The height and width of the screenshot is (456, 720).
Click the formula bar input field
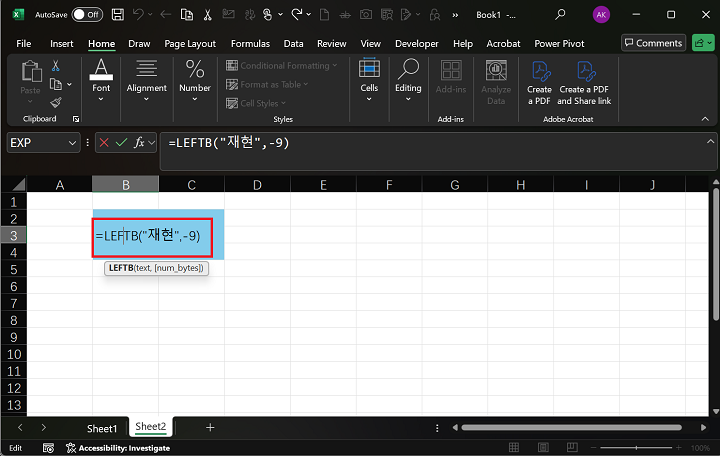pyautogui.click(x=430, y=143)
